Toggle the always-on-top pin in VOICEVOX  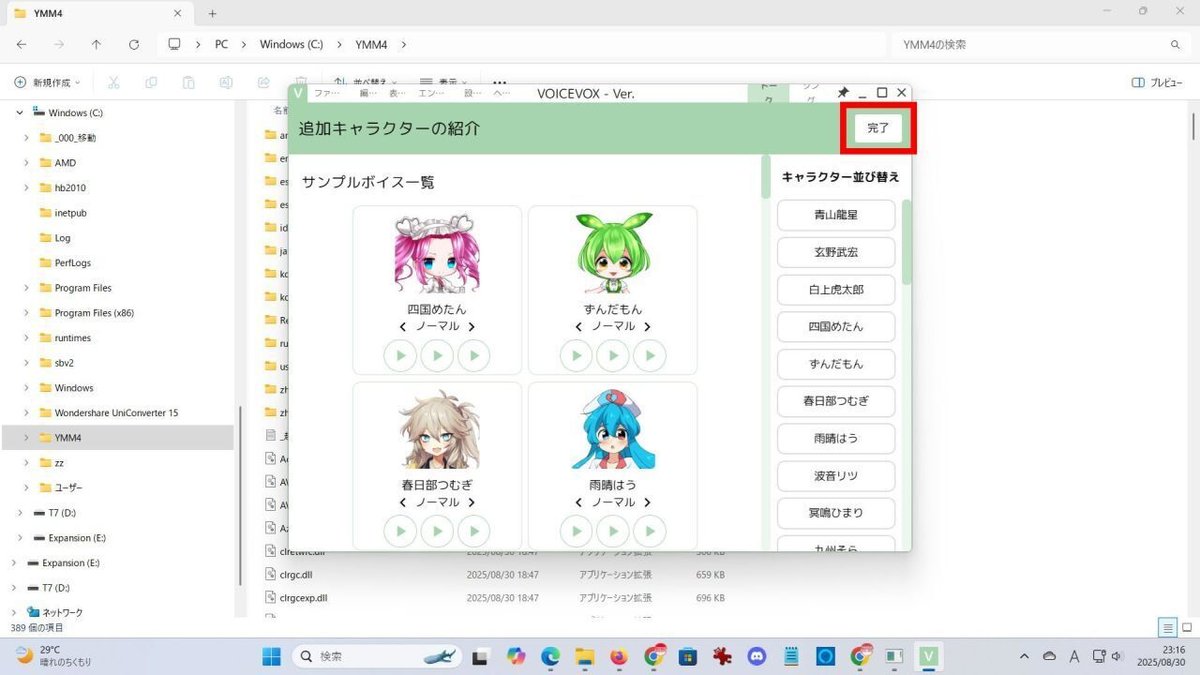842,93
